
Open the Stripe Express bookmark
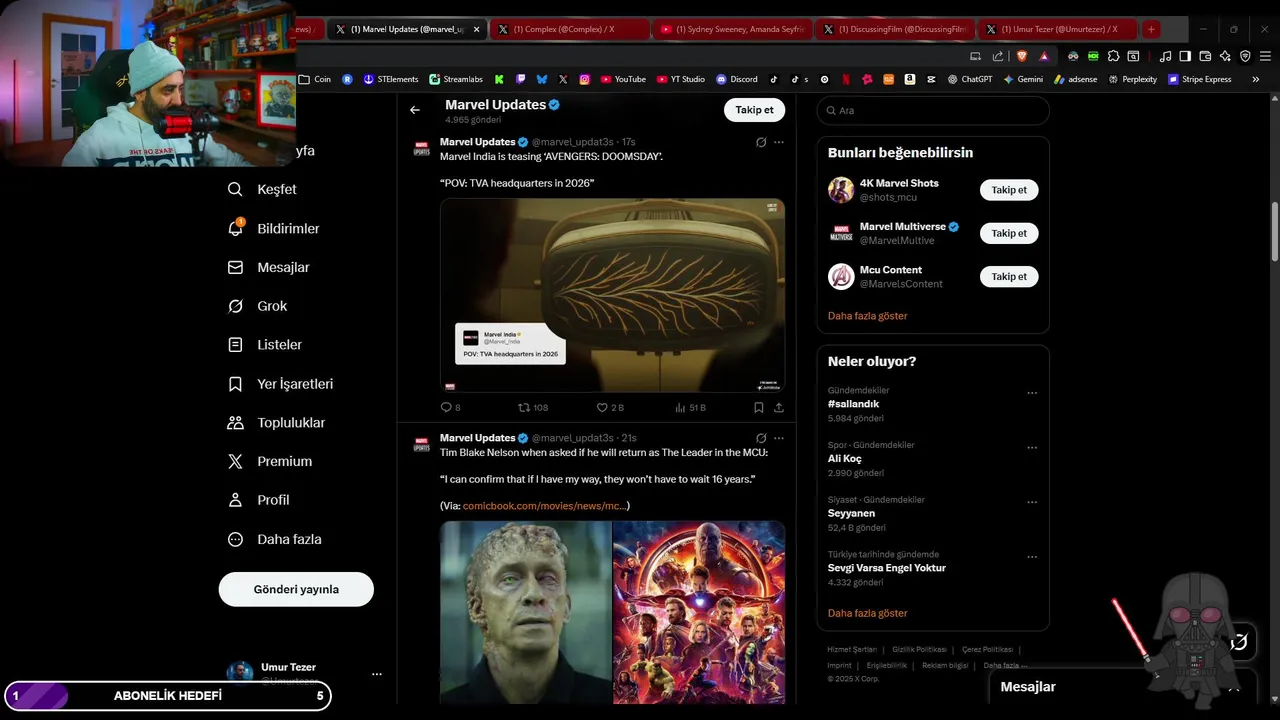pyautogui.click(x=1200, y=79)
